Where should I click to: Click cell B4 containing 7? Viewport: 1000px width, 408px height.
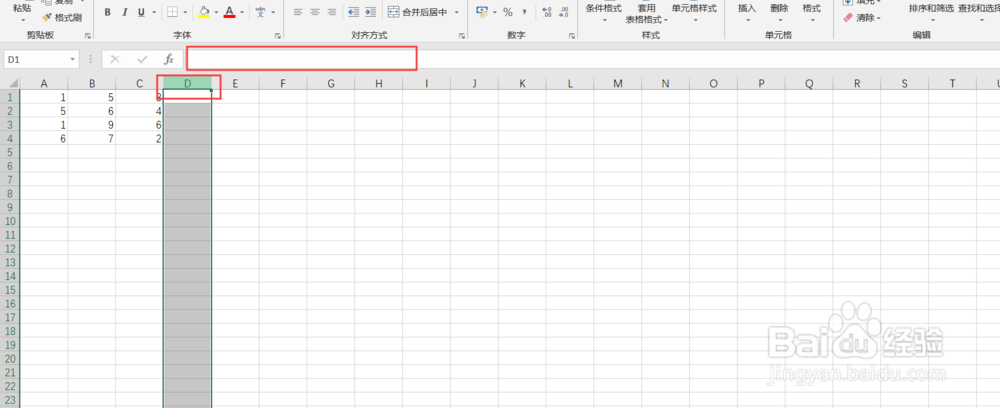tap(92, 138)
